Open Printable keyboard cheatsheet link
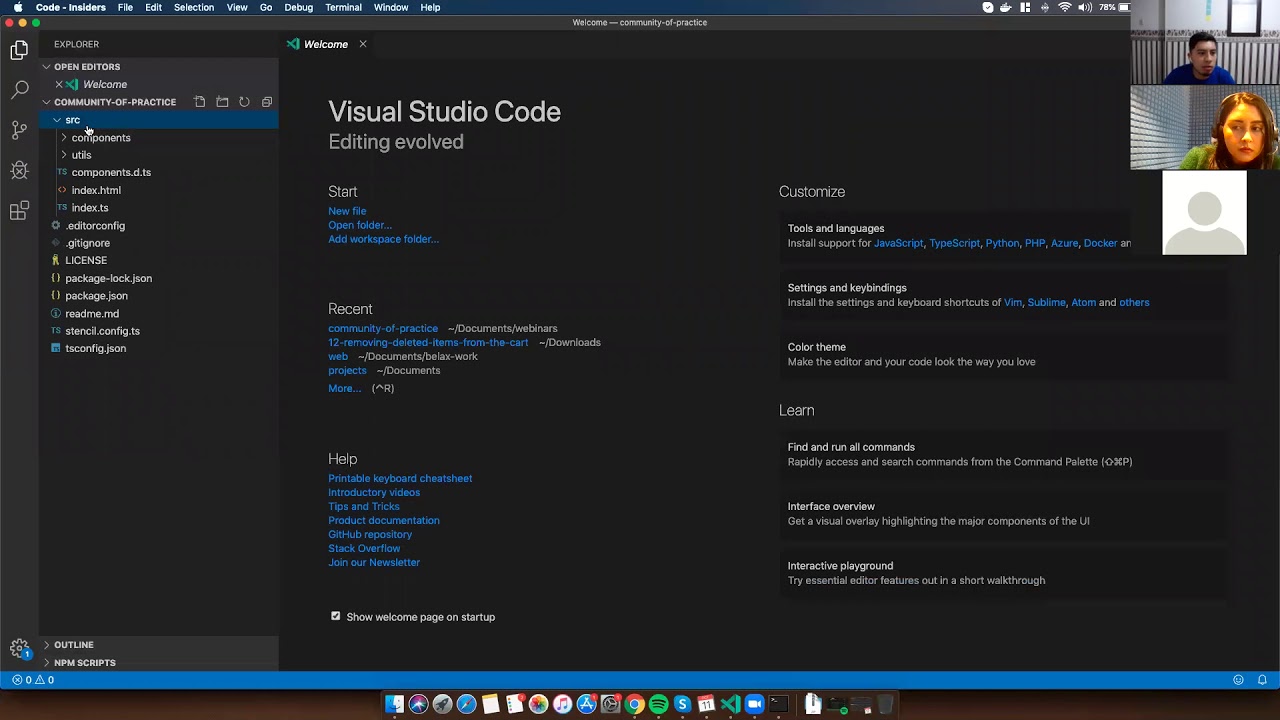The height and width of the screenshot is (720, 1280). coord(400,478)
